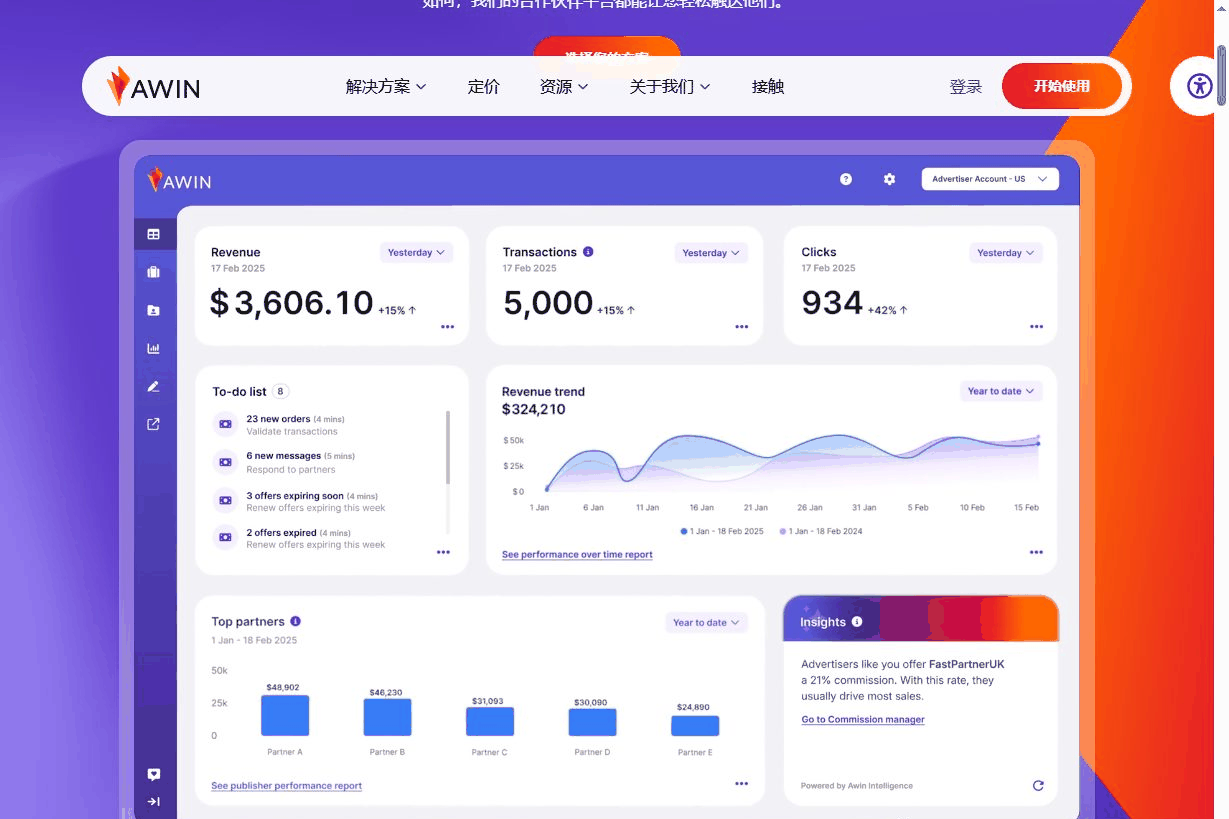This screenshot has height=819, width=1229.
Task: Open the Clicks Yesterday dropdown
Action: 1006,253
